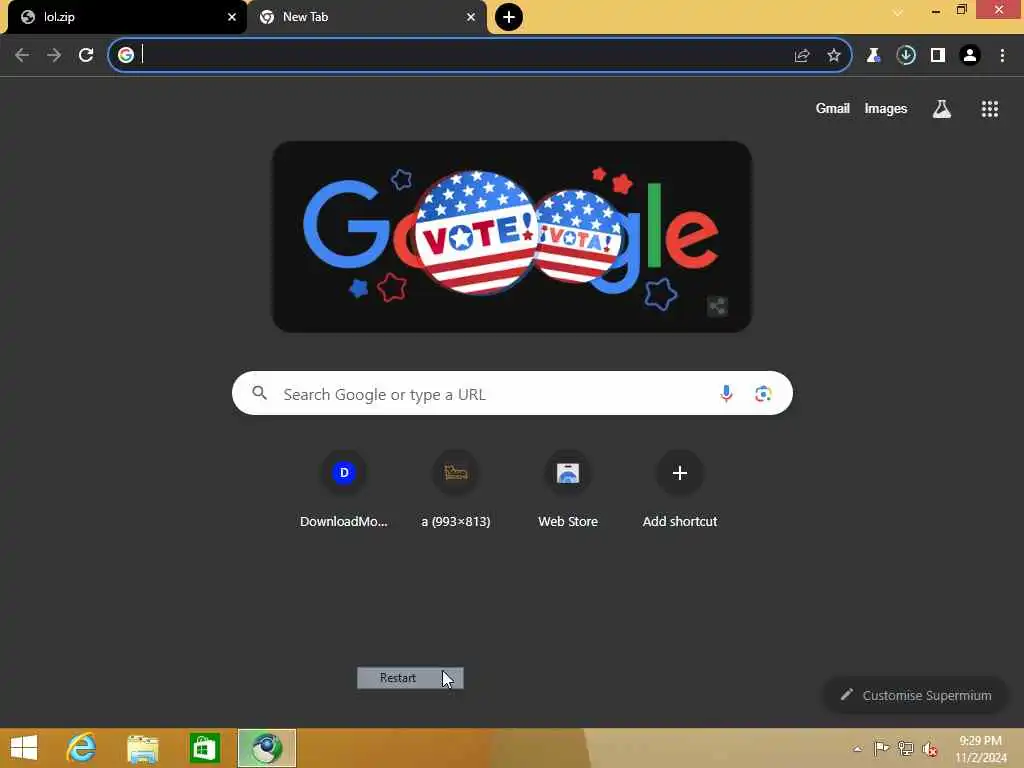The height and width of the screenshot is (768, 1024).
Task: Bookmark this tab with star icon
Action: coord(834,56)
